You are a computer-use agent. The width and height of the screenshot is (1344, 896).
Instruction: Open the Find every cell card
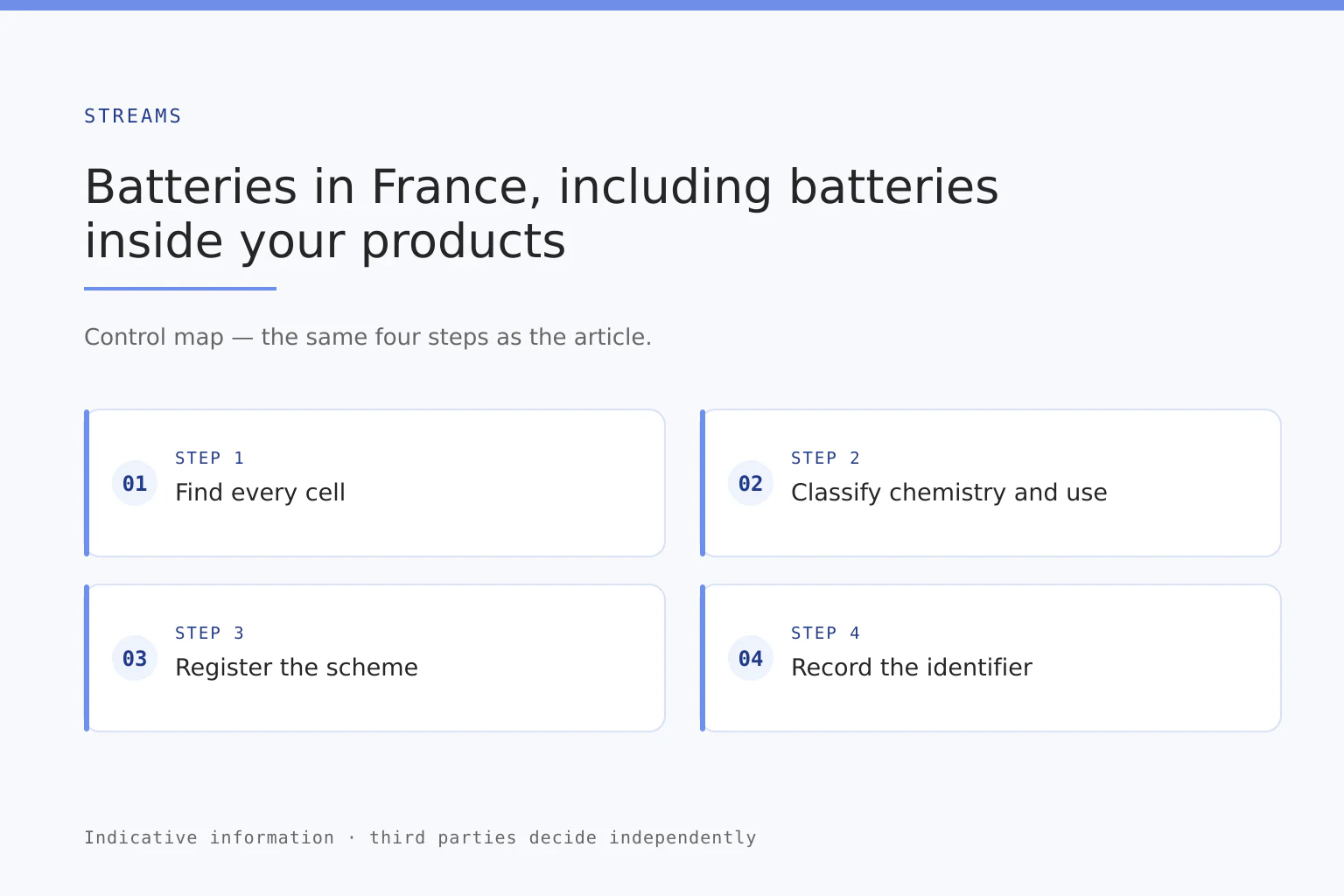pos(374,483)
